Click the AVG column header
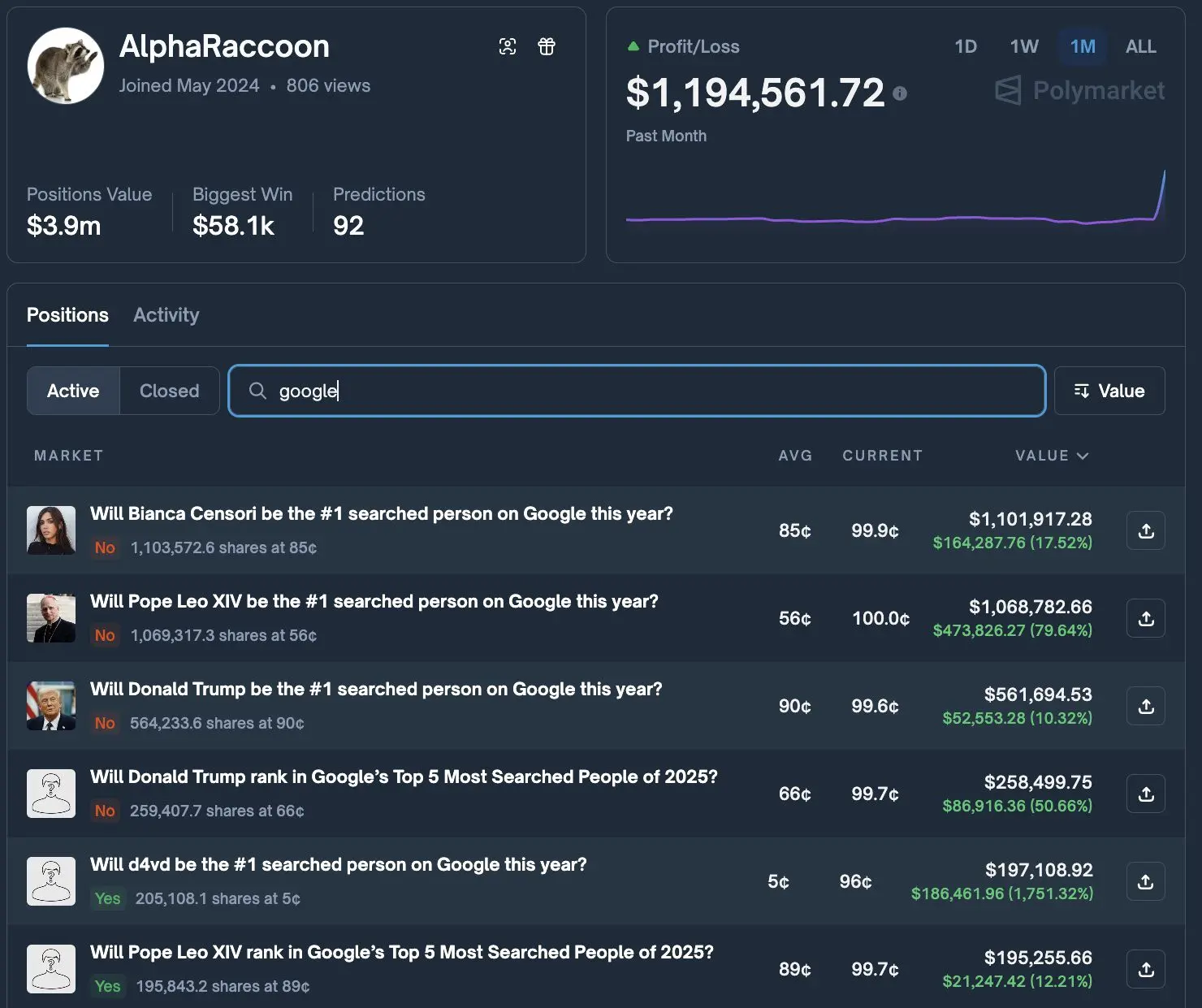The width and height of the screenshot is (1202, 1008). [795, 456]
